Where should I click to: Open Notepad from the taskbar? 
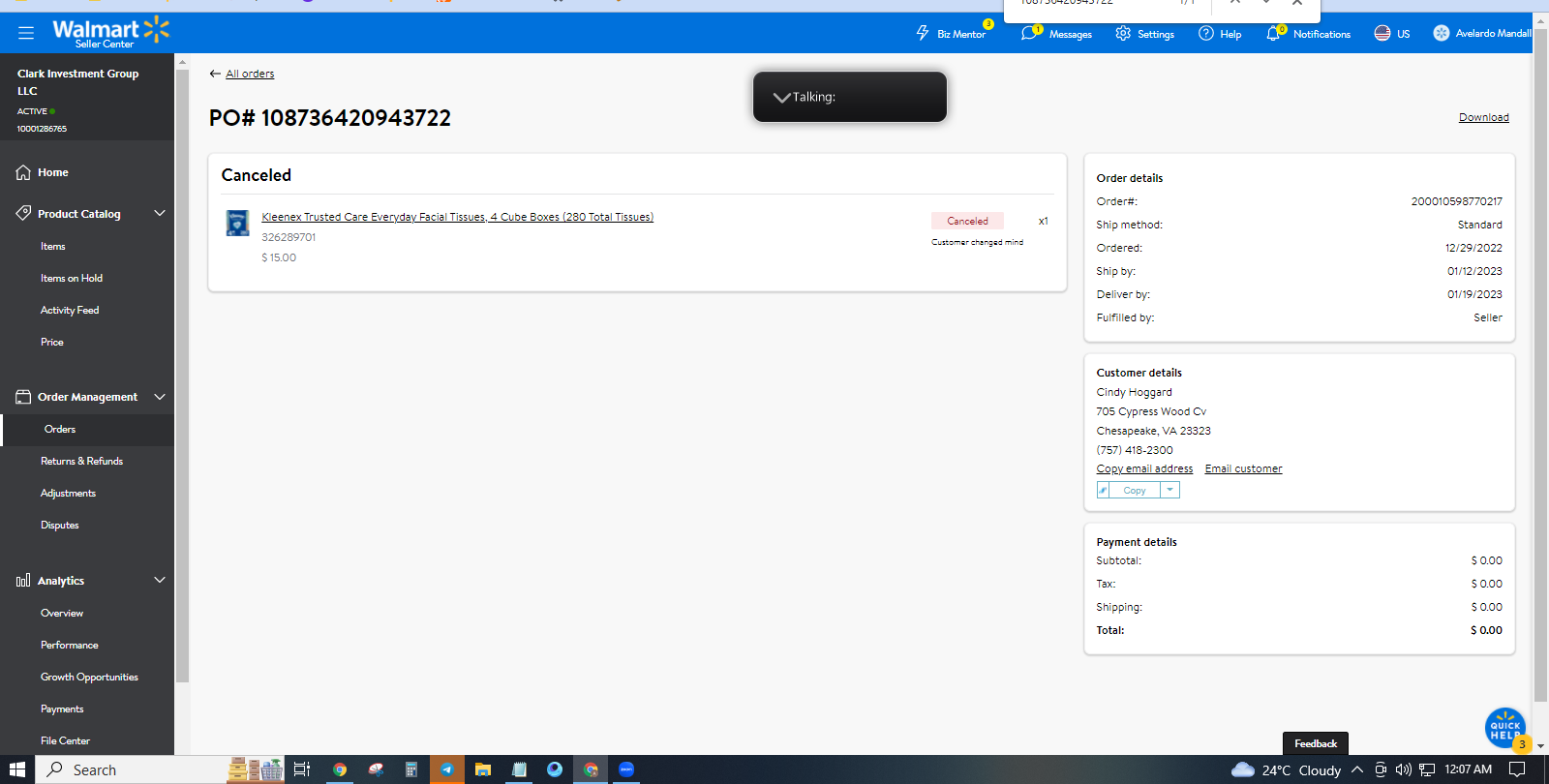520,769
